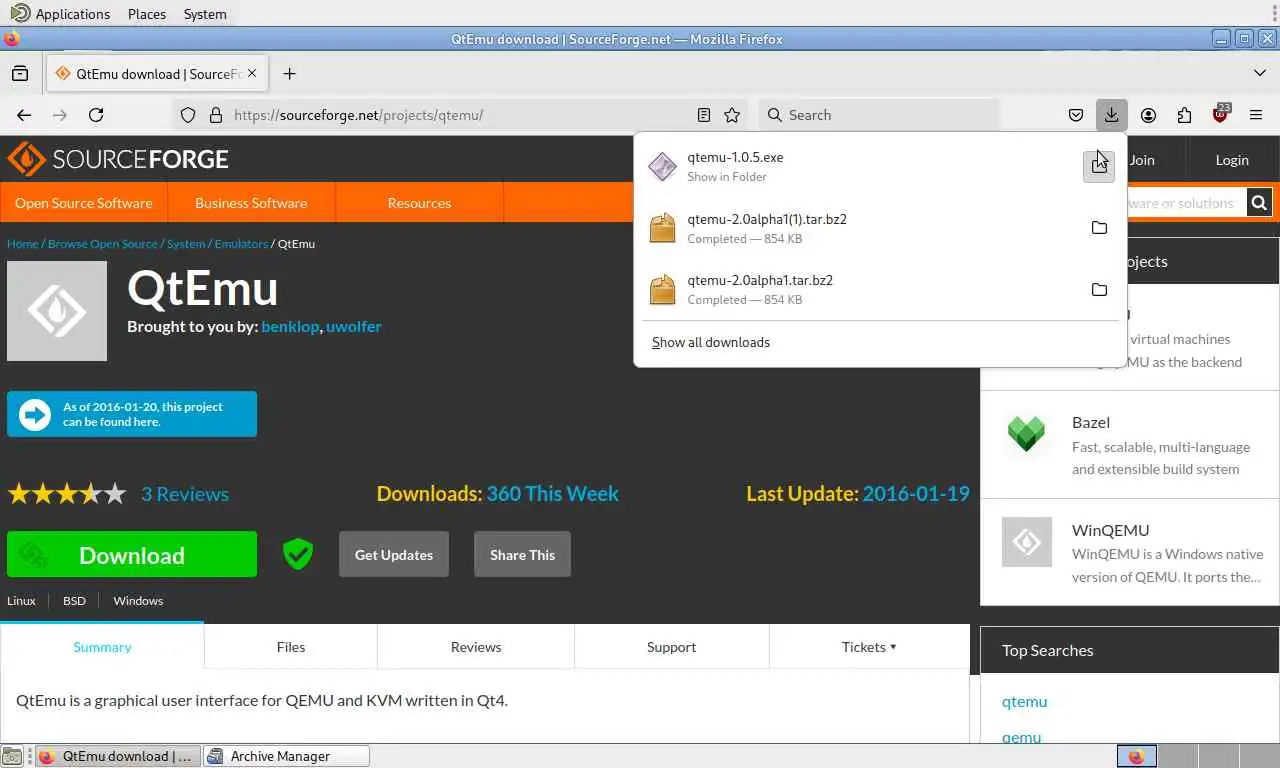Click the SourceForge search magnifier button
Viewport: 1280px width, 768px height.
tap(1259, 203)
